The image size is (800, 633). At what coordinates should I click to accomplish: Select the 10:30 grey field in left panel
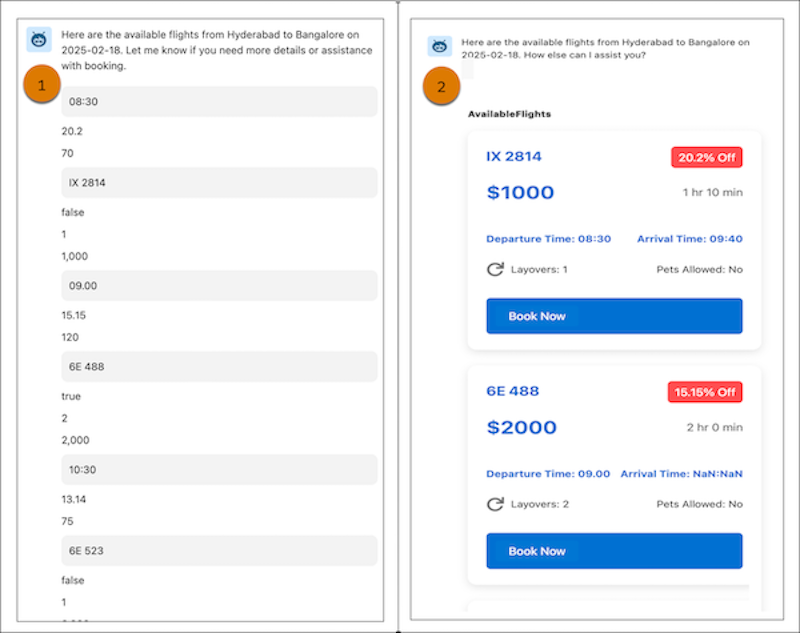click(x=219, y=470)
